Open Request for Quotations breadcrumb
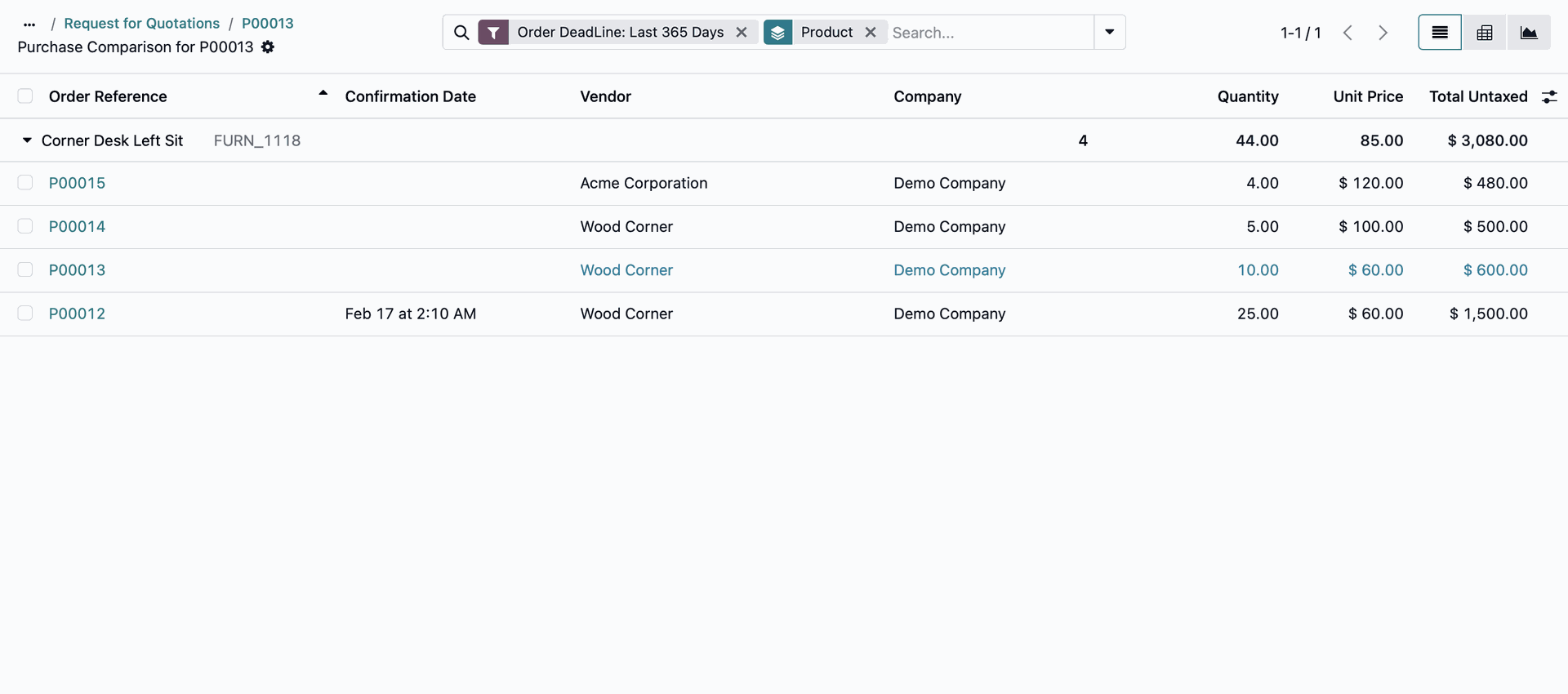This screenshot has width=1568, height=694. [x=141, y=24]
